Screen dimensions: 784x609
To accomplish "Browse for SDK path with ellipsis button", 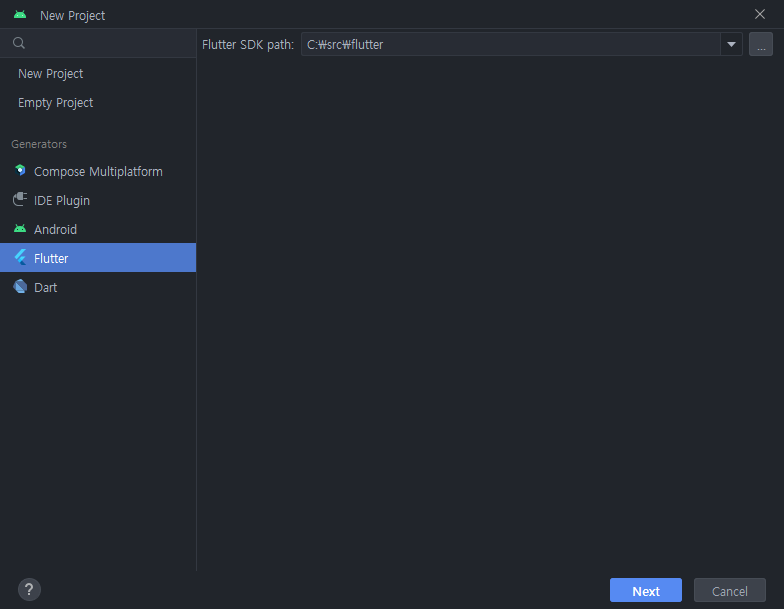I will click(760, 44).
